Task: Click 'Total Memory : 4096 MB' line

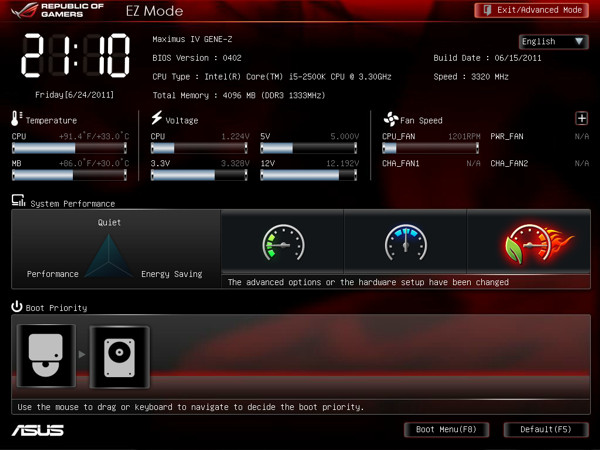Action: tap(239, 95)
